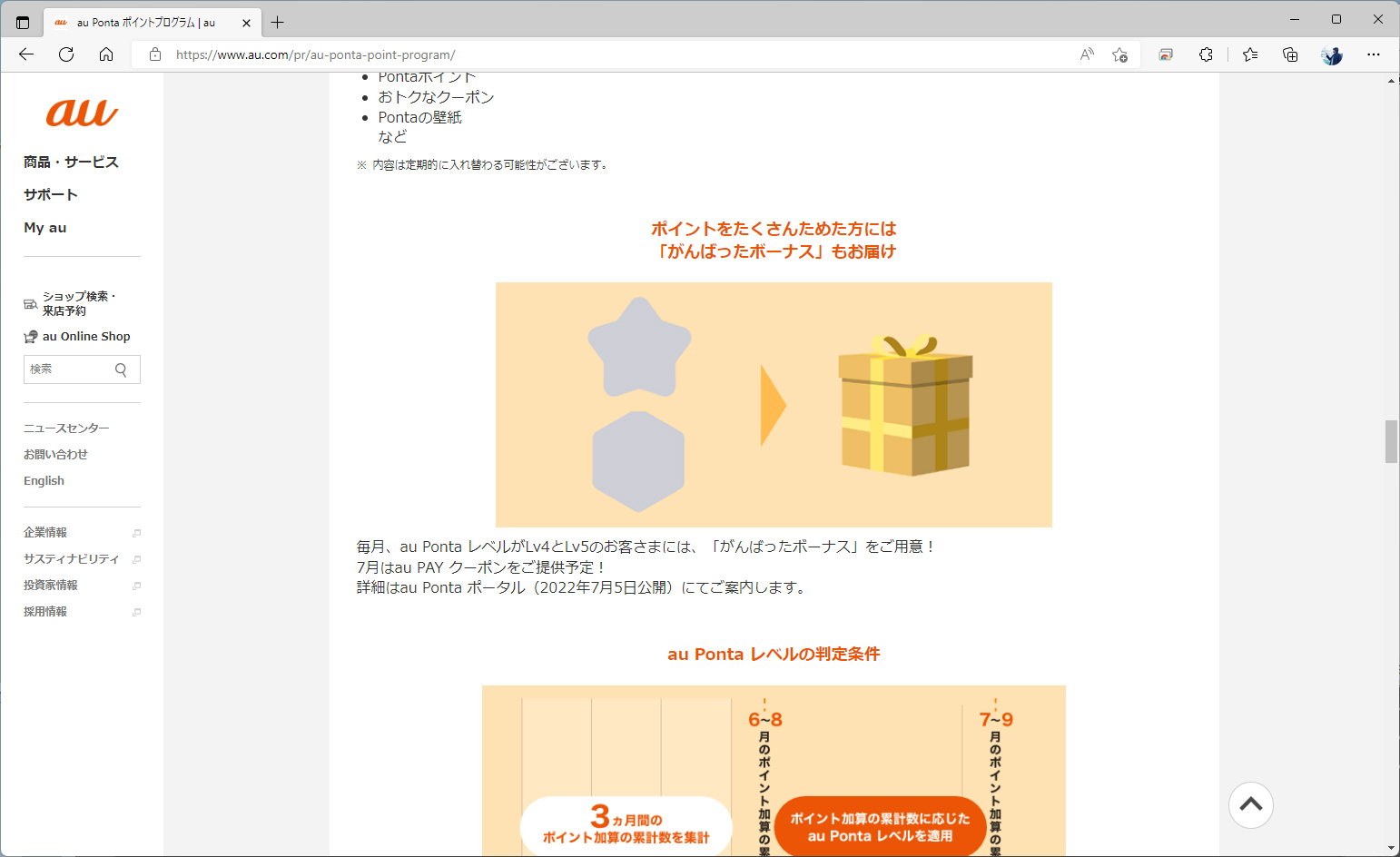Click the address bar URL
This screenshot has height=857, width=1400.
tap(315, 54)
